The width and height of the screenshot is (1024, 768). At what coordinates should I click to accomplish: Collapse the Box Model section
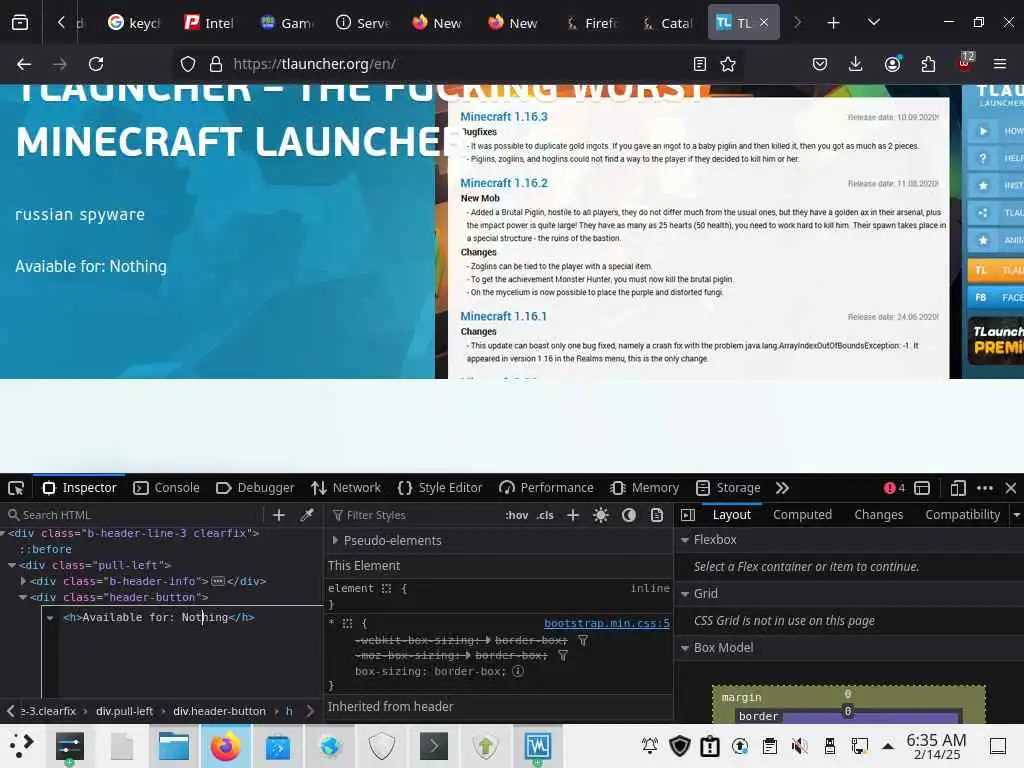click(685, 648)
